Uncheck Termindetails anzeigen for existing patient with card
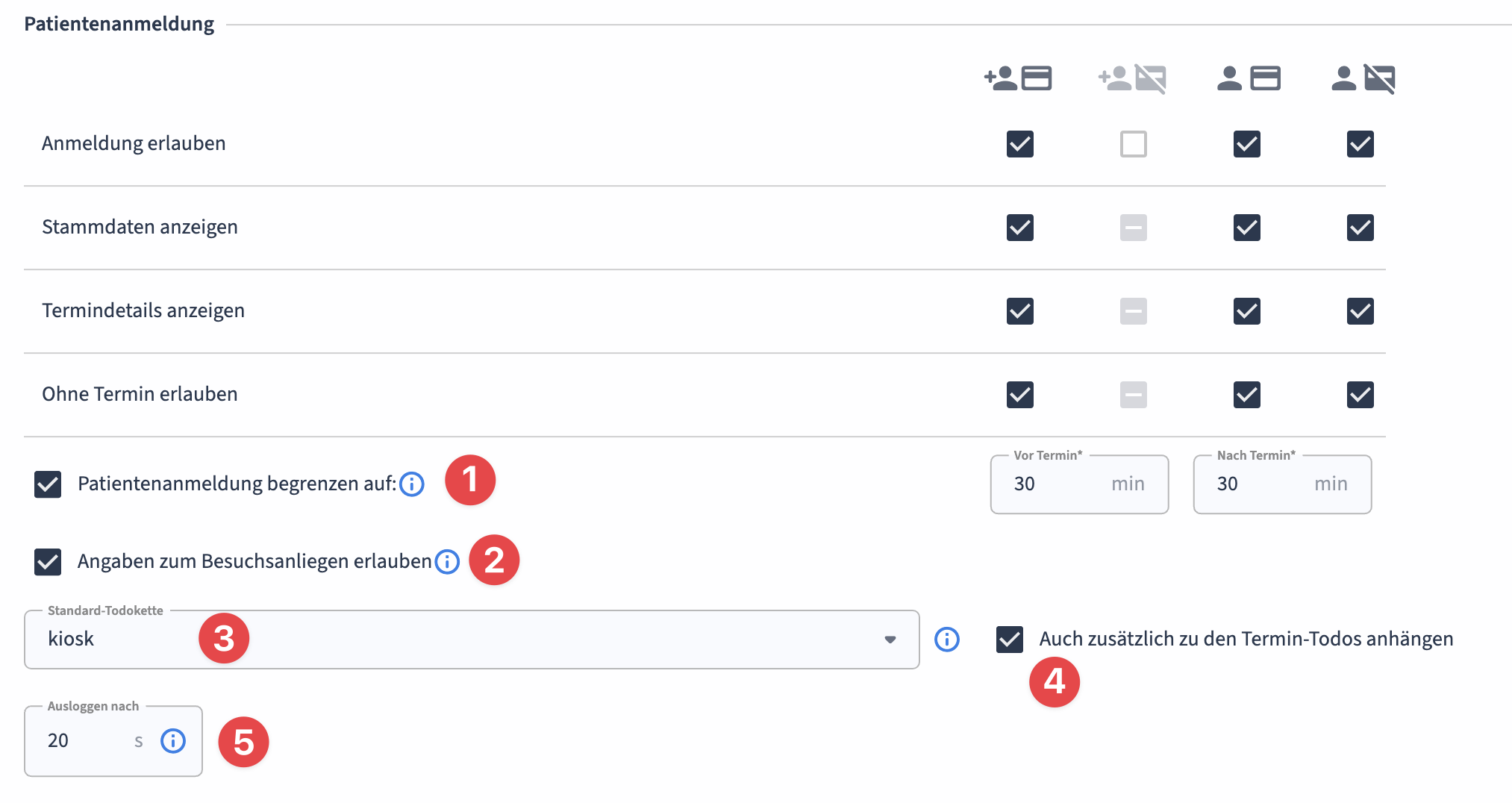The image size is (1512, 803). coord(1246,311)
